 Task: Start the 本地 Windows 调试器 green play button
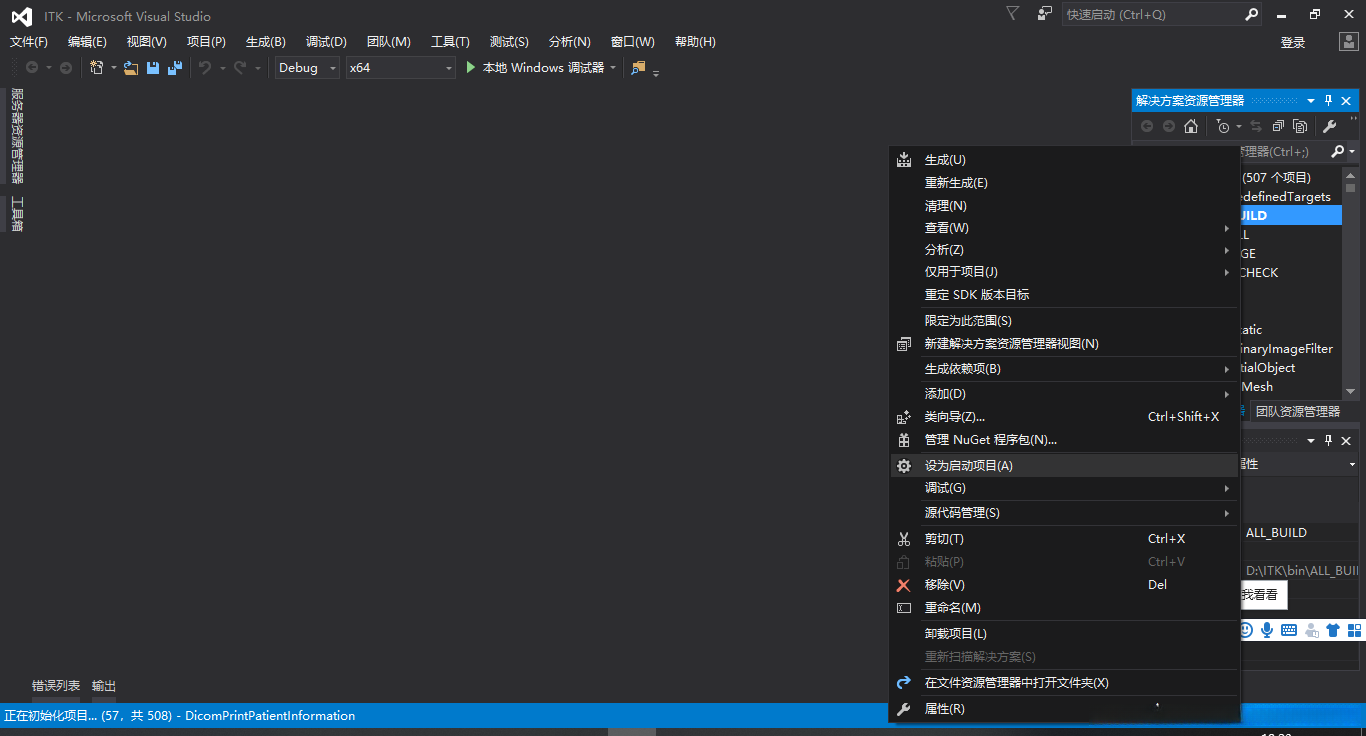472,68
